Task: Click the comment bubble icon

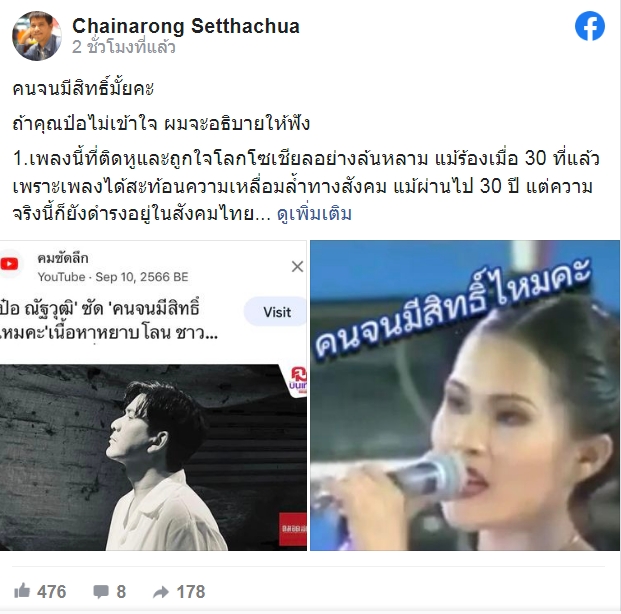Action: (x=101, y=592)
